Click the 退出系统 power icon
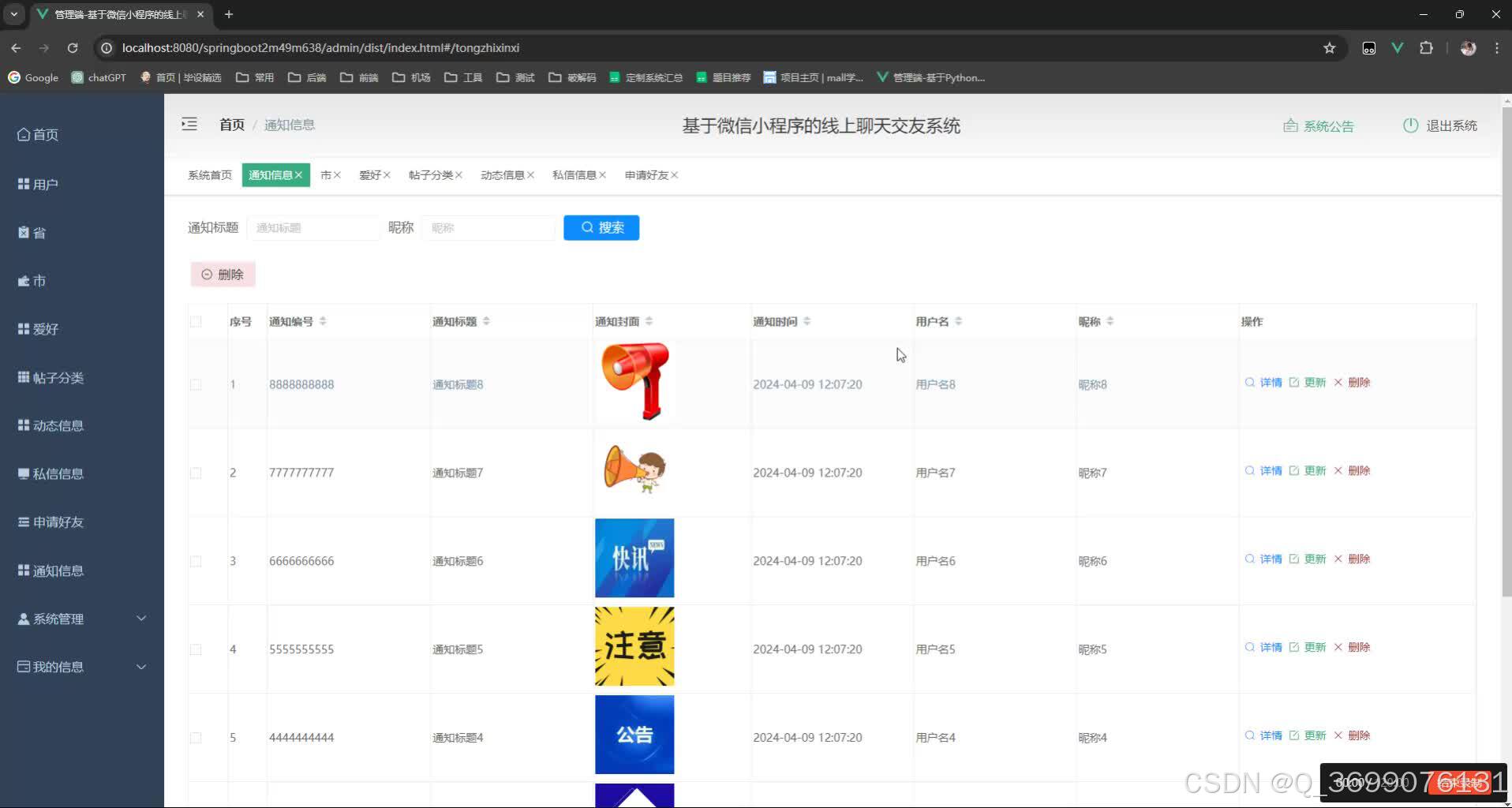Image resolution: width=1512 pixels, height=808 pixels. pyautogui.click(x=1410, y=125)
